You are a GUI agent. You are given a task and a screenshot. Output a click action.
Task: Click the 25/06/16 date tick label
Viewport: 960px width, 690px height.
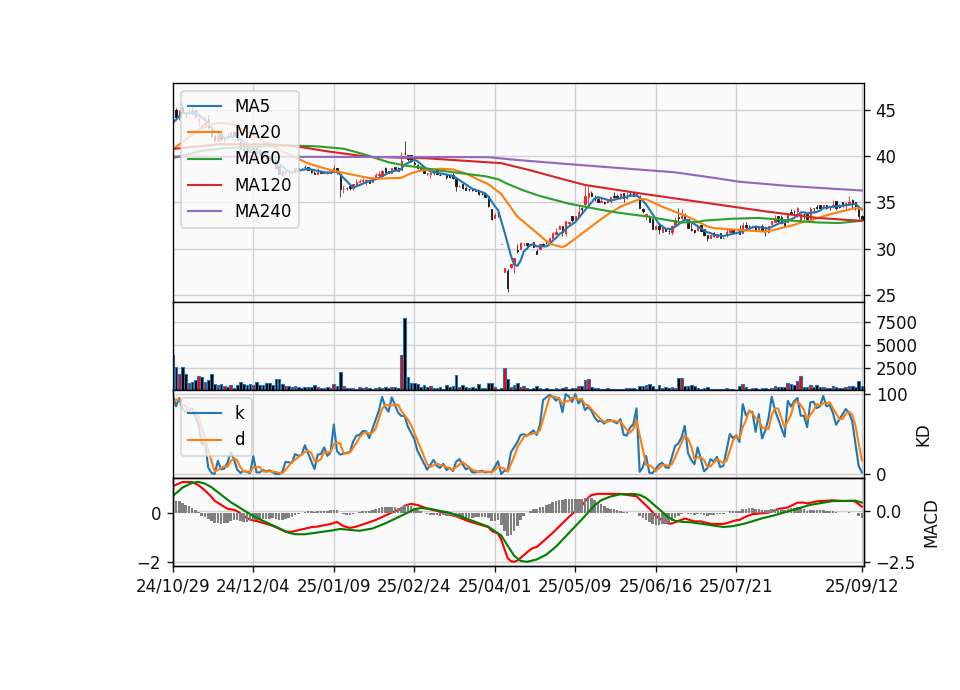click(656, 587)
